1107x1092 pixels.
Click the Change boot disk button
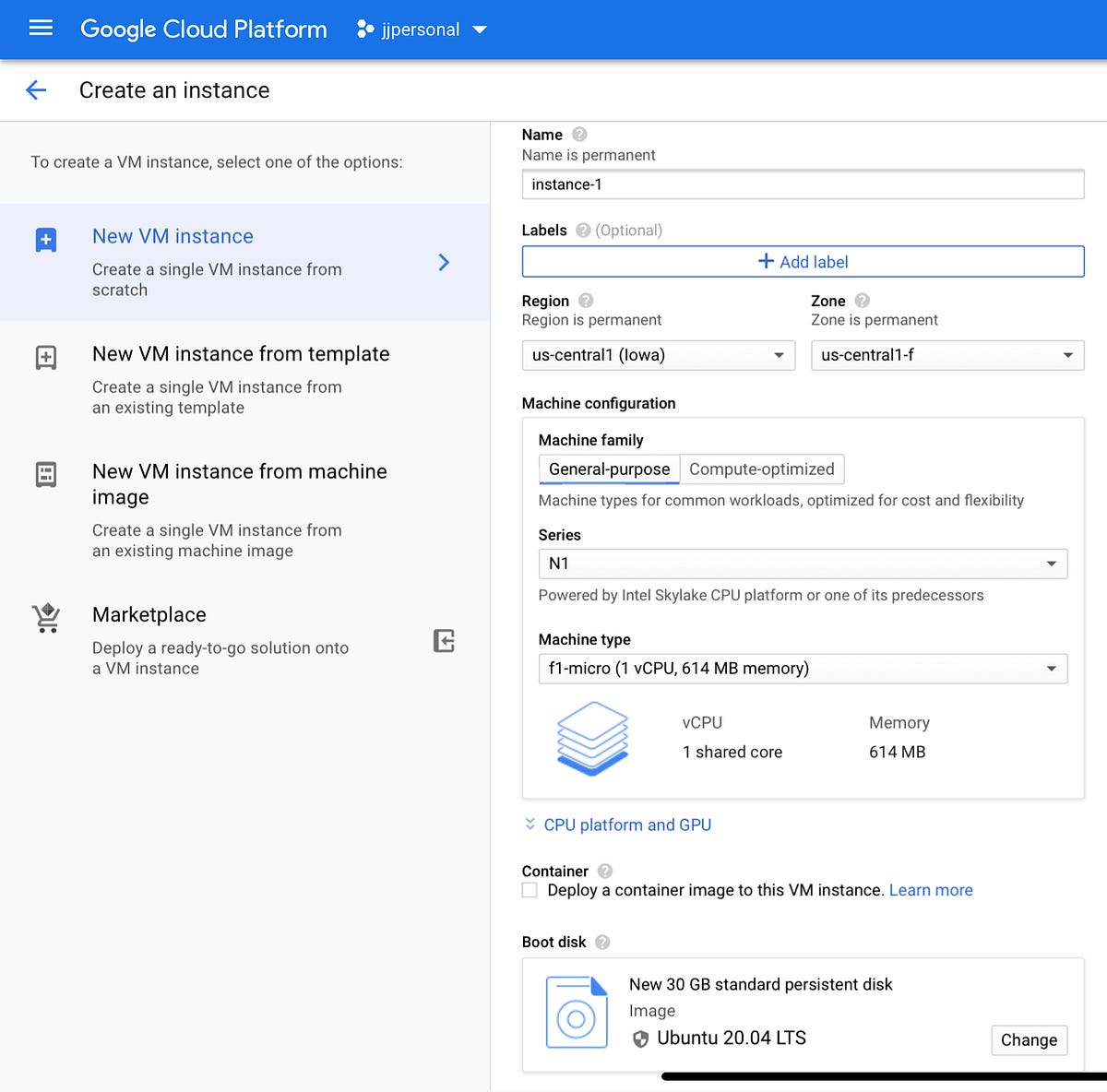point(1030,1040)
